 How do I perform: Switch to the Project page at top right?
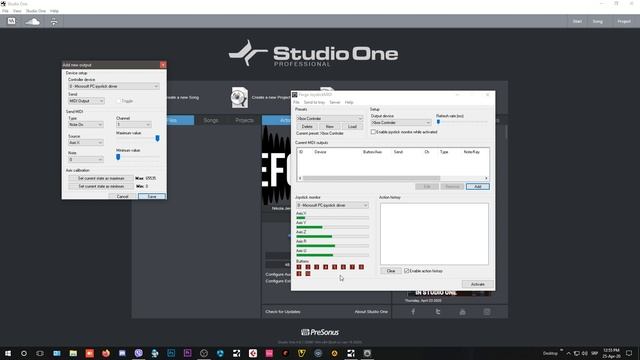click(624, 21)
